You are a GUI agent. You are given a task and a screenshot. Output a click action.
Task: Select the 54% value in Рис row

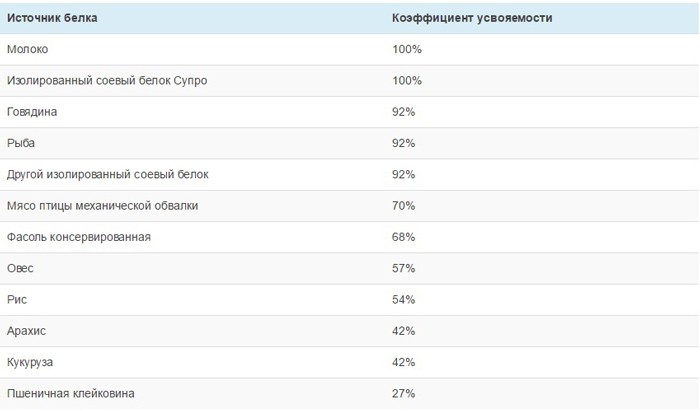tap(404, 299)
